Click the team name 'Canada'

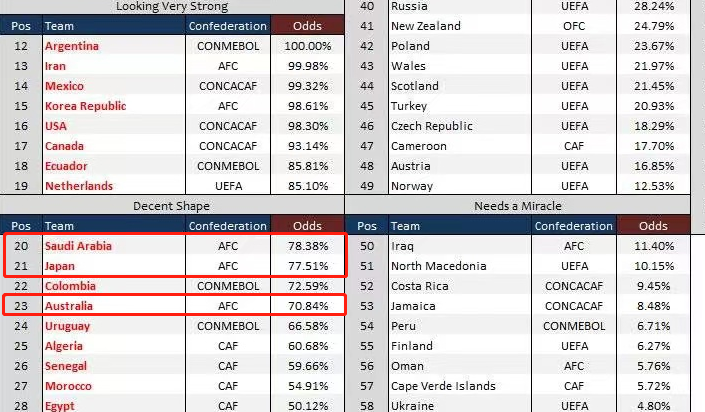[64, 146]
